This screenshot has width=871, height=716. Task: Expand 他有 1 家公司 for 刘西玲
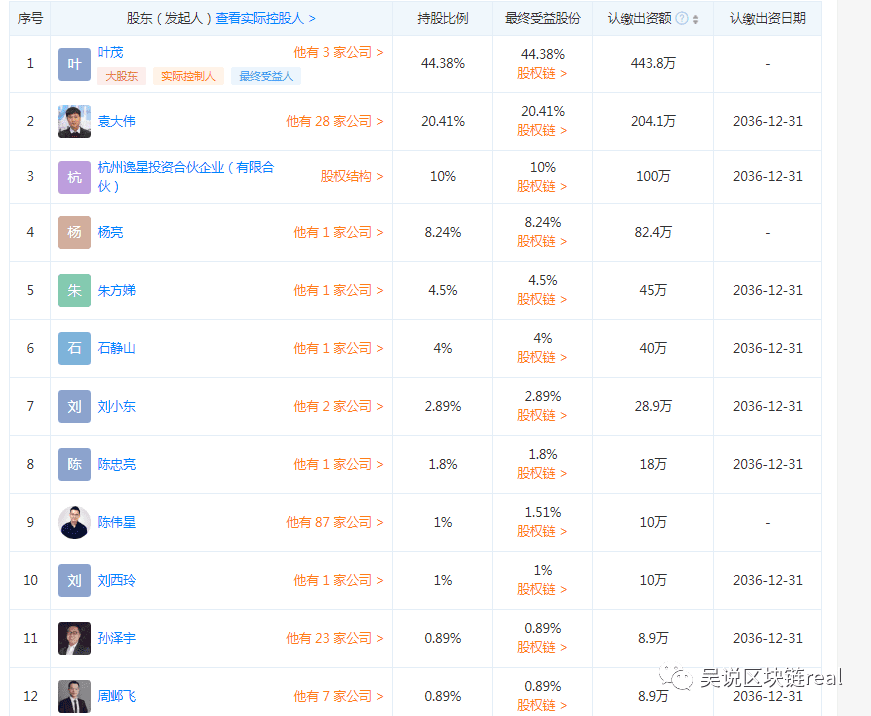[x=338, y=580]
